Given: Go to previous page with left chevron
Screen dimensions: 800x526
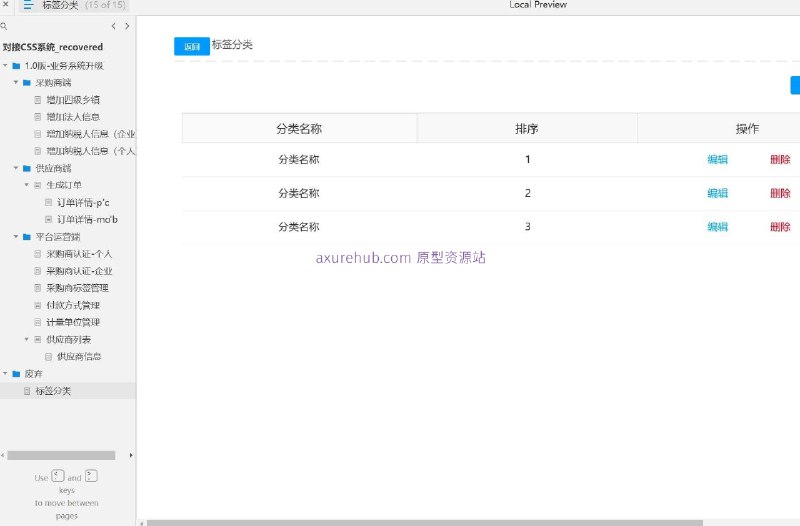Looking at the screenshot, I should (x=113, y=26).
